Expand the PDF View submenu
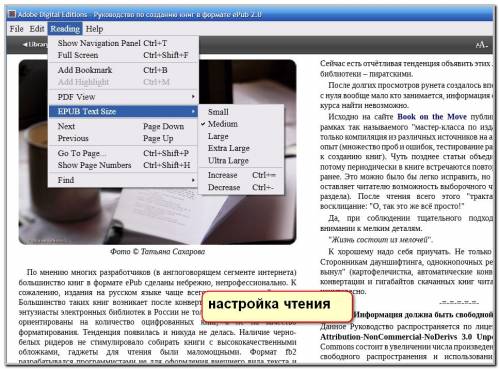 pyautogui.click(x=124, y=97)
